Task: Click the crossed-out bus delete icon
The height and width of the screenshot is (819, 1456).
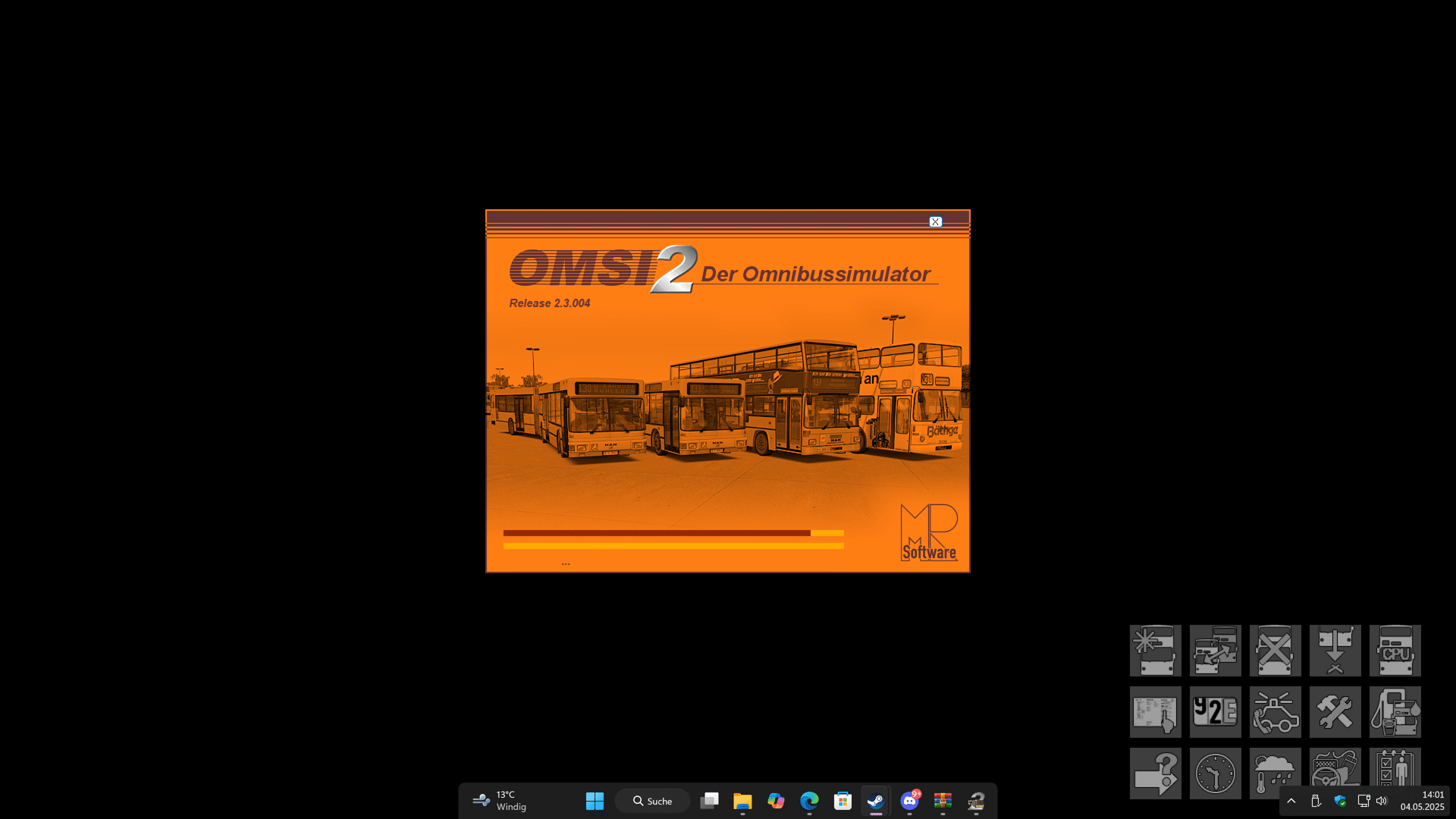Action: (x=1275, y=651)
